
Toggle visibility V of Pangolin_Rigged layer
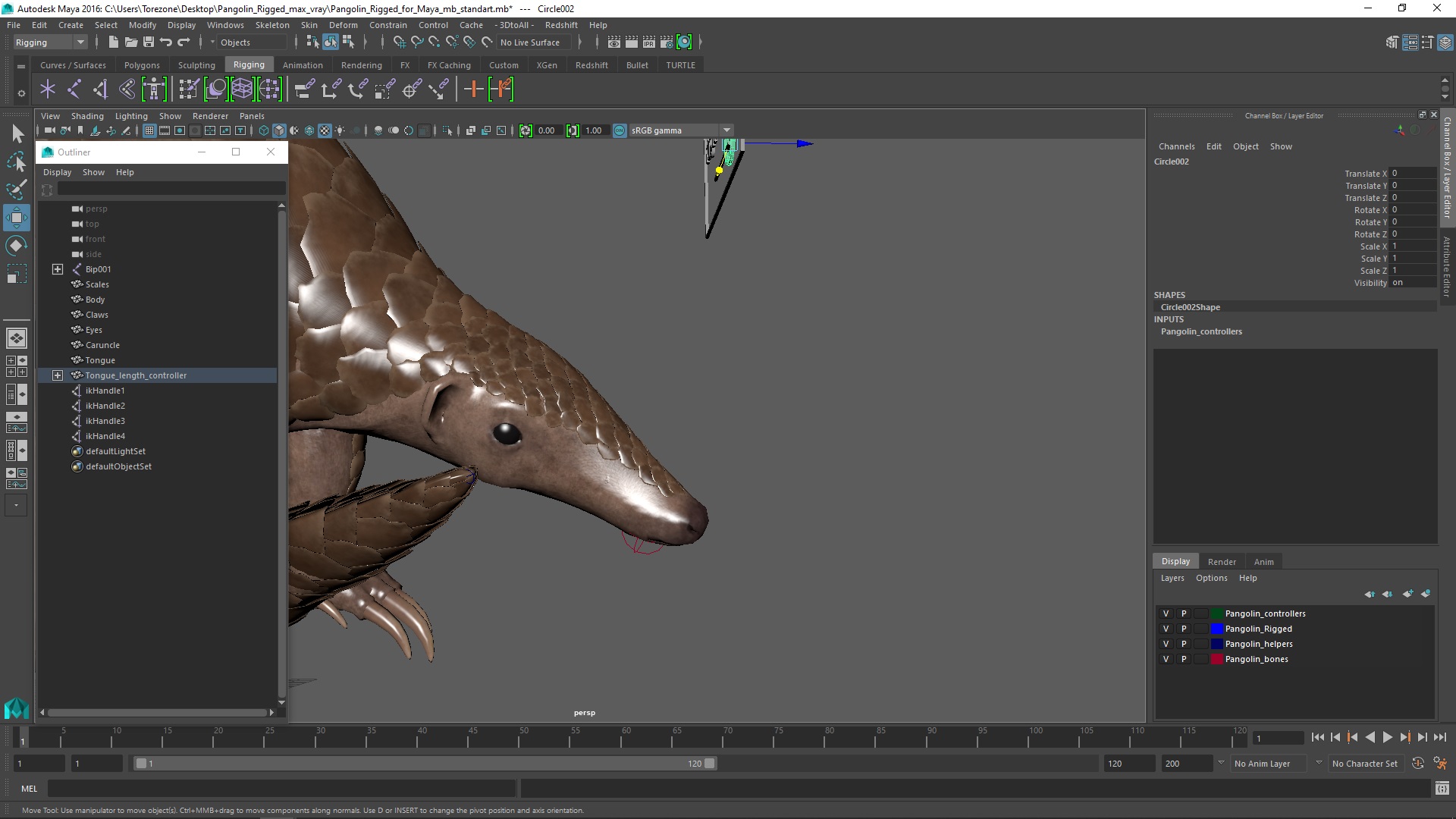pos(1166,629)
